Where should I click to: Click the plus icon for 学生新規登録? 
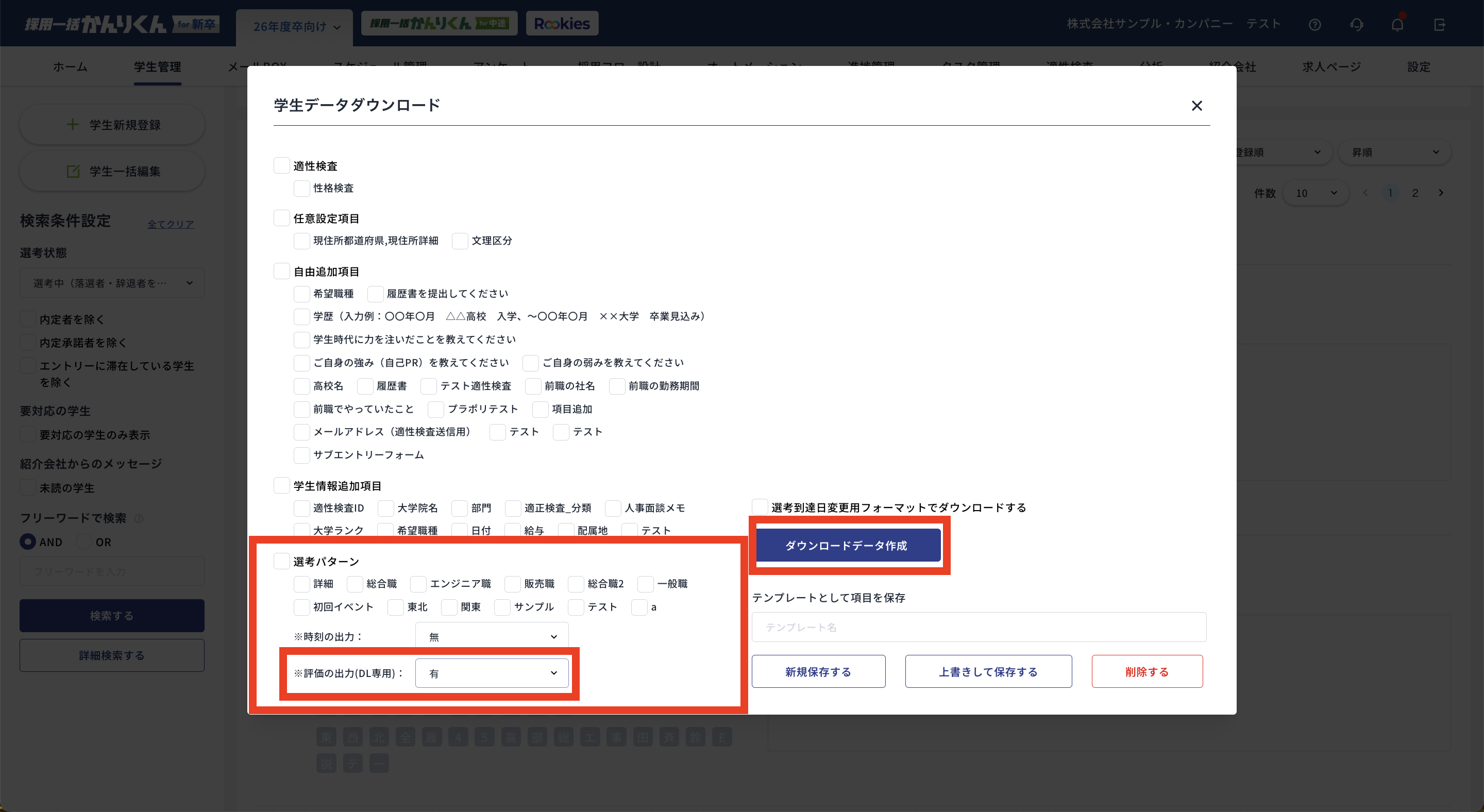pyautogui.click(x=73, y=124)
